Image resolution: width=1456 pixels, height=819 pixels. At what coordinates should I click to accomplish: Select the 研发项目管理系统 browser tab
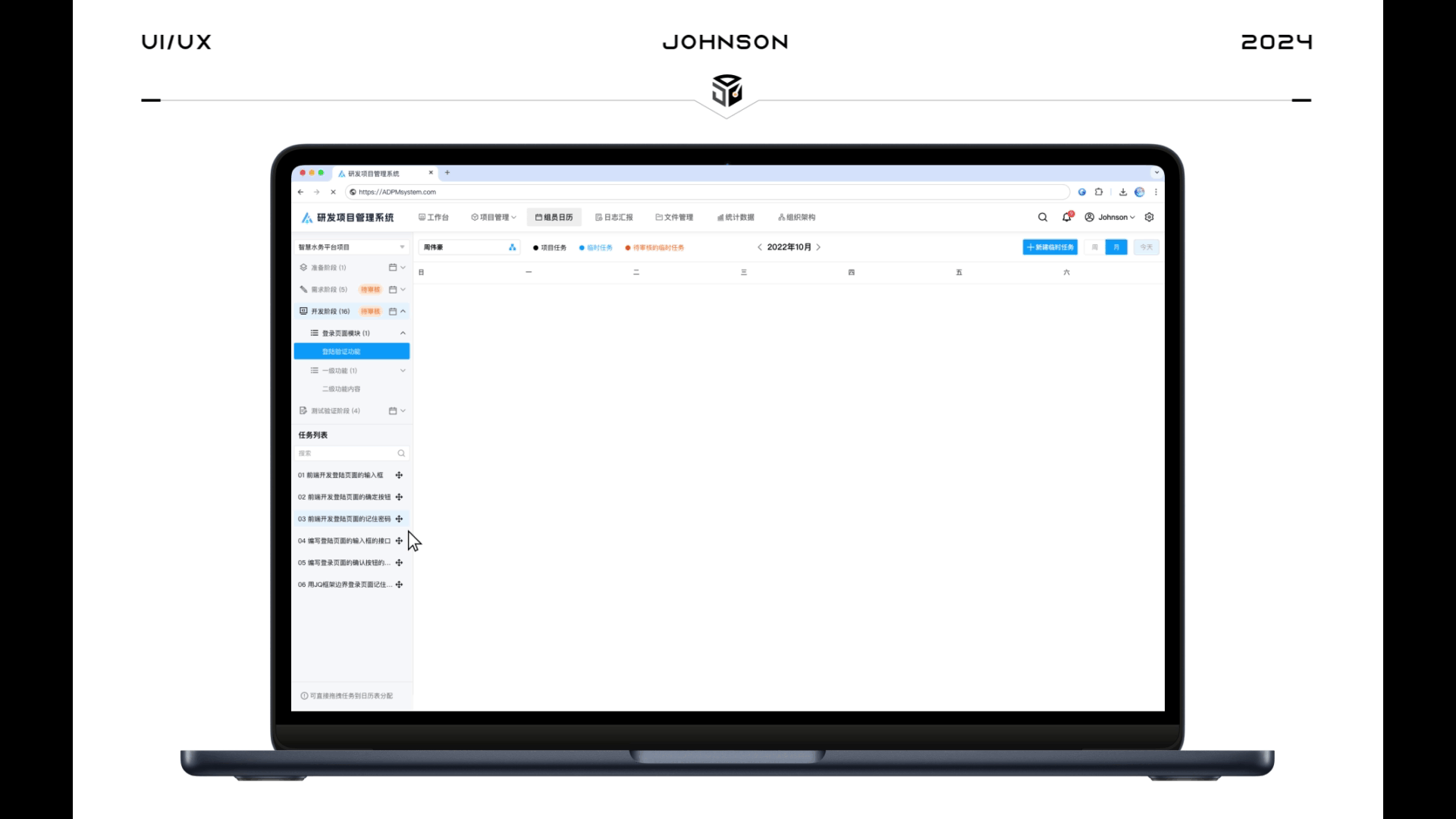[384, 173]
